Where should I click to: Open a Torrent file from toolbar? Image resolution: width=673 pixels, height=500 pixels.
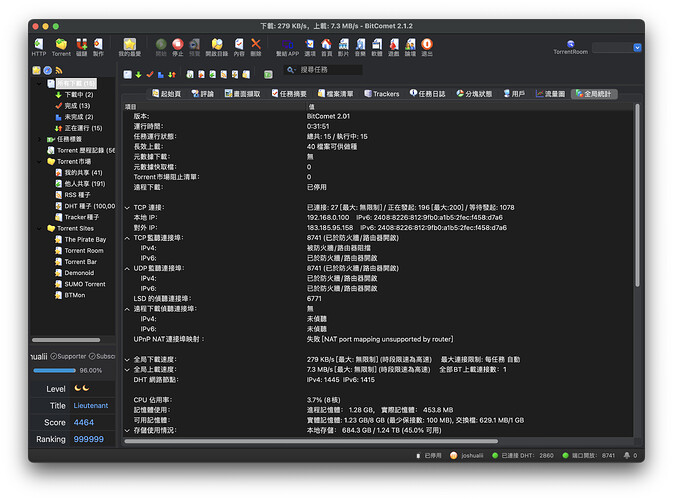(x=61, y=47)
